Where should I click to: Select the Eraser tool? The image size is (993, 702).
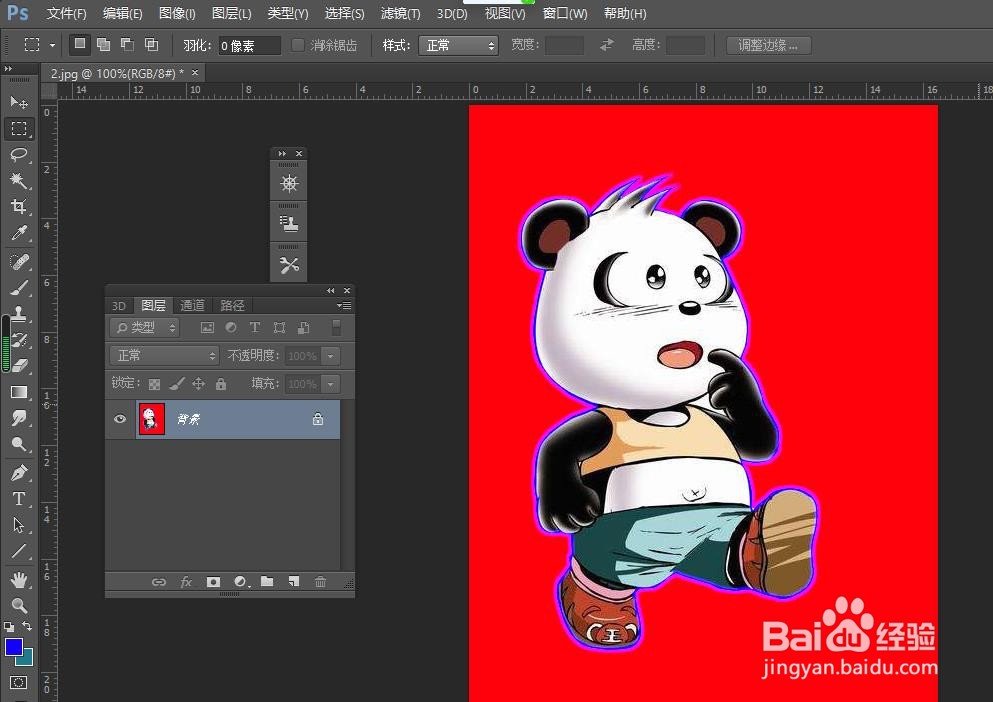click(19, 366)
